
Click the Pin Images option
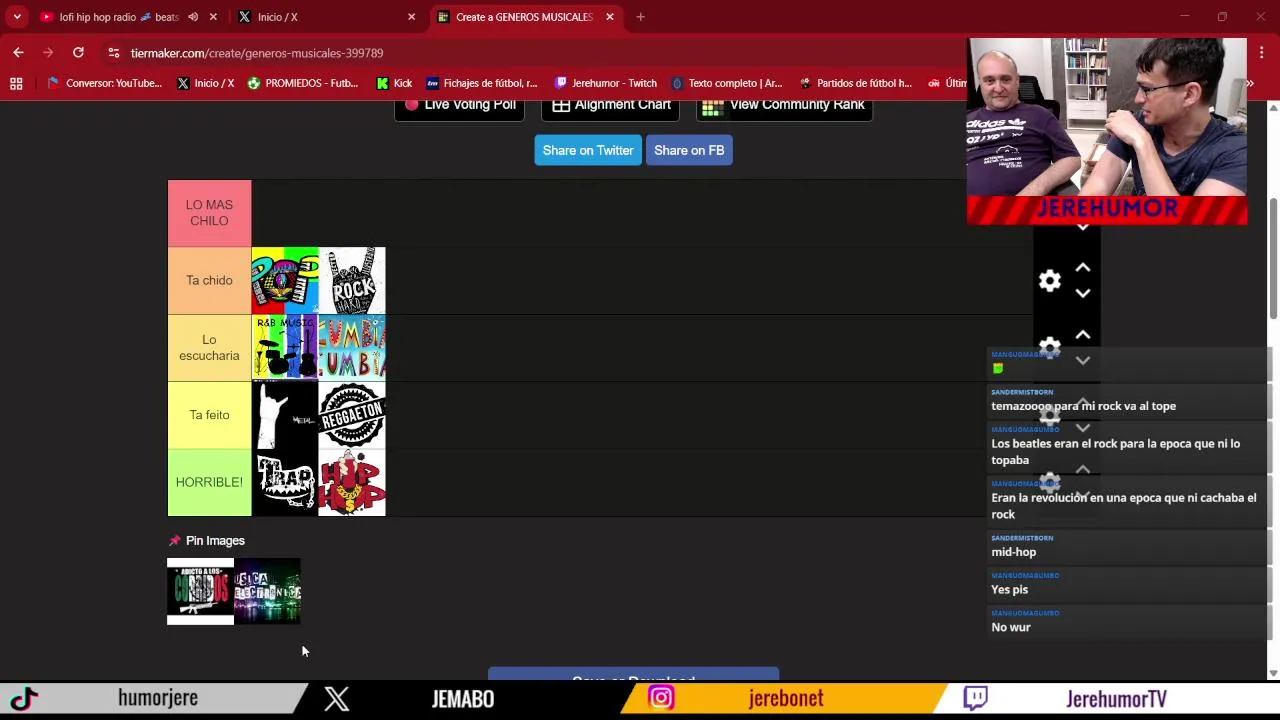click(x=207, y=541)
